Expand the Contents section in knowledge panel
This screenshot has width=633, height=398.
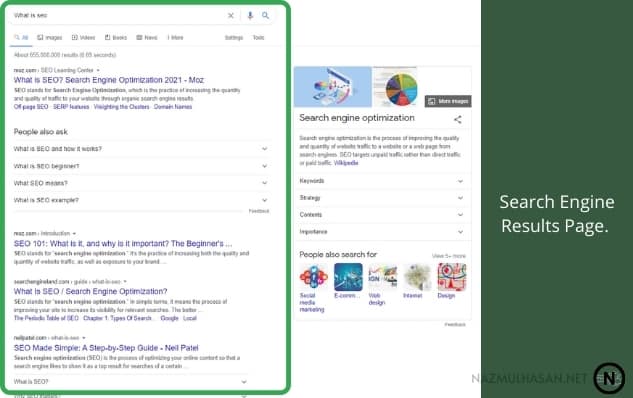point(381,215)
